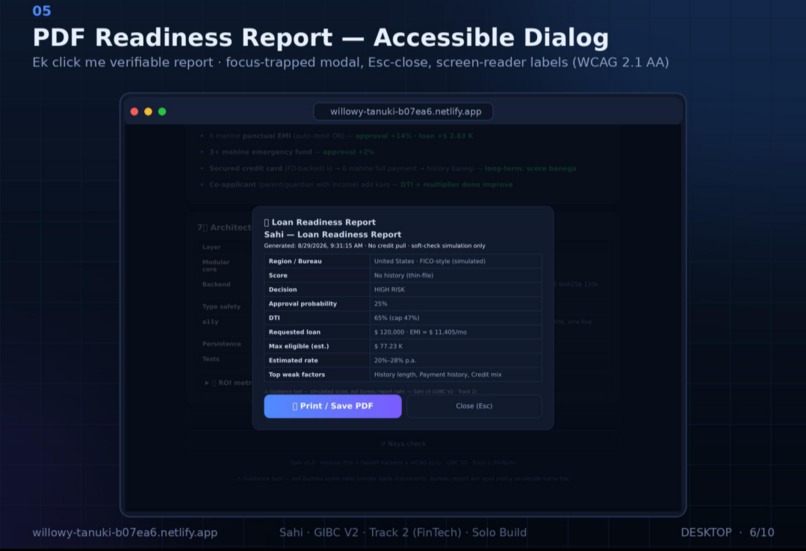Select the 'Region / Bureau' row label
806x551 pixels.
pos(295,261)
